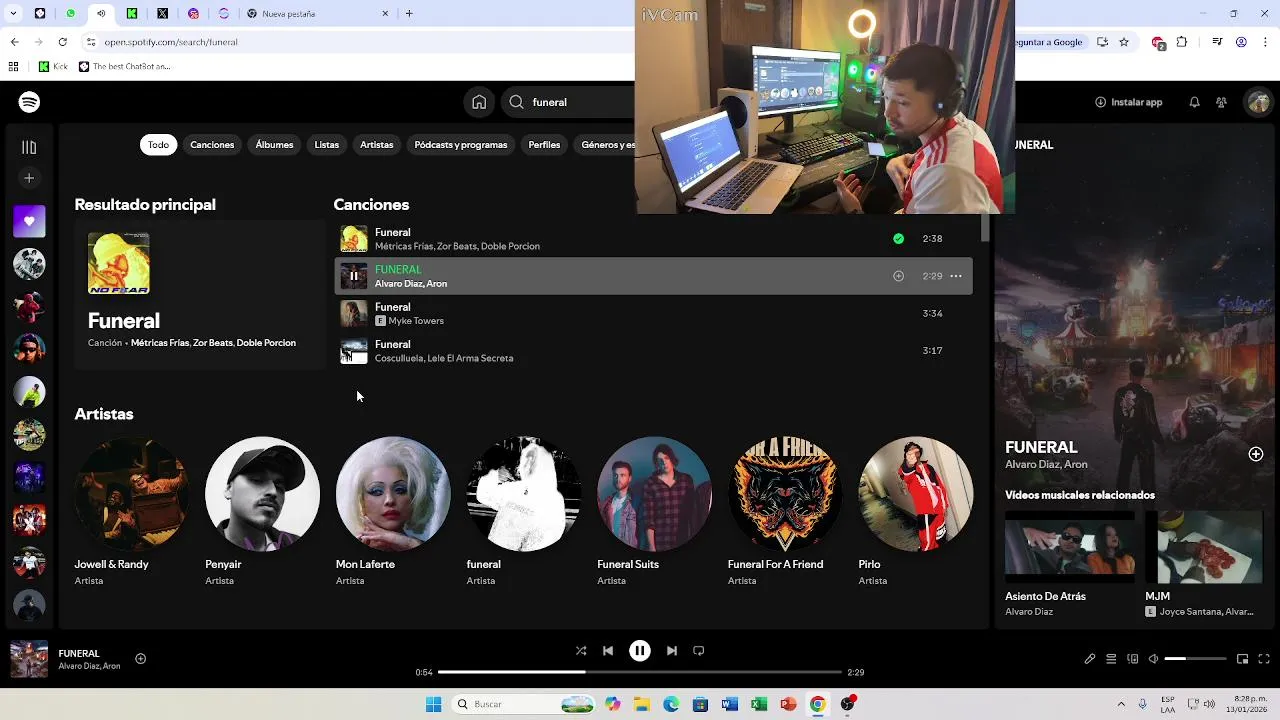Open Funeral For A Friend artist card

(x=785, y=510)
